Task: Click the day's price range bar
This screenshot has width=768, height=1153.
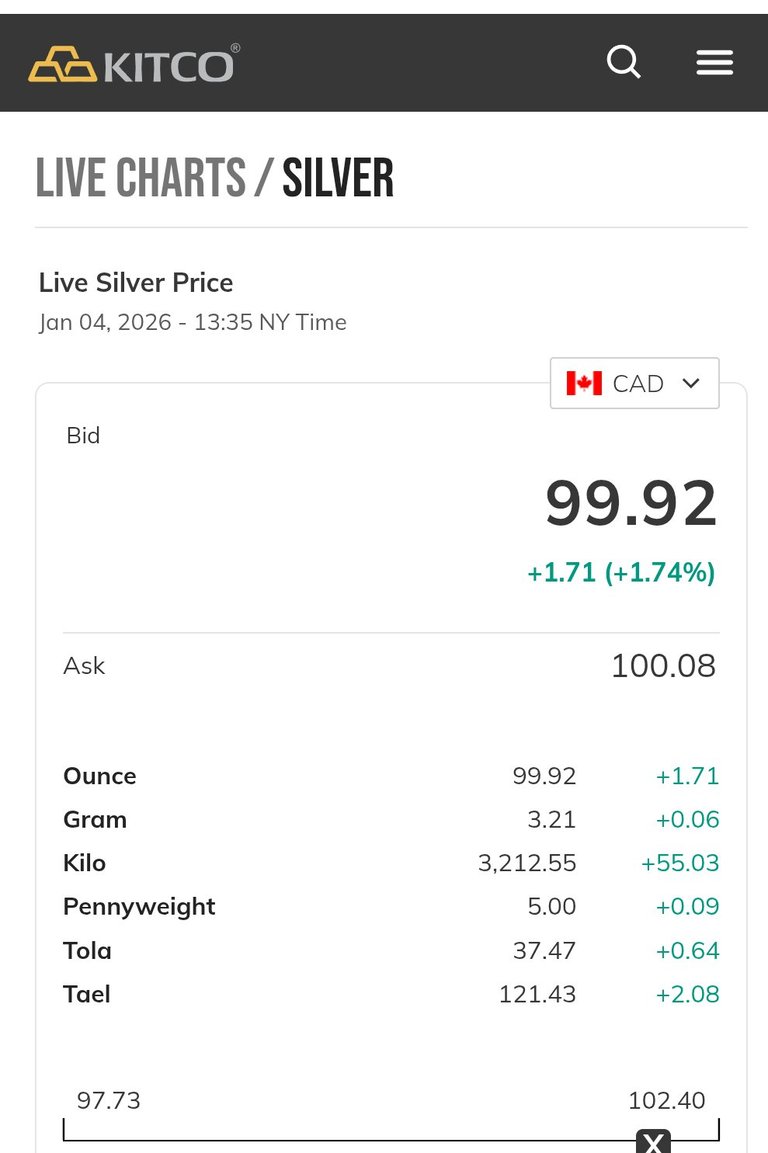Action: tap(390, 1138)
